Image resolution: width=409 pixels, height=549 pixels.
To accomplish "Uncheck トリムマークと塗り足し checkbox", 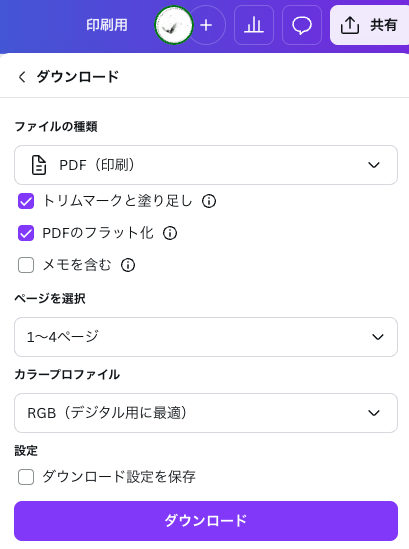I will click(x=26, y=201).
